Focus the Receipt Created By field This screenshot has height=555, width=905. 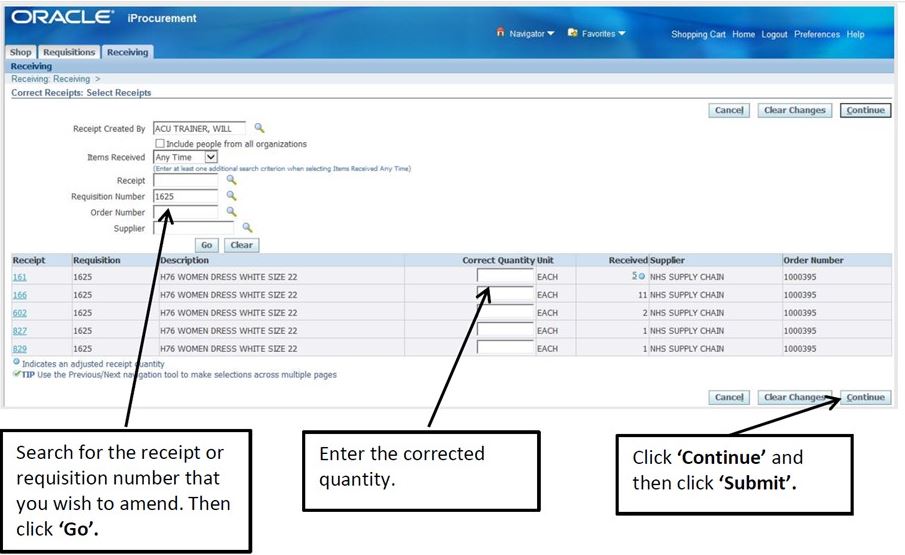(x=199, y=128)
